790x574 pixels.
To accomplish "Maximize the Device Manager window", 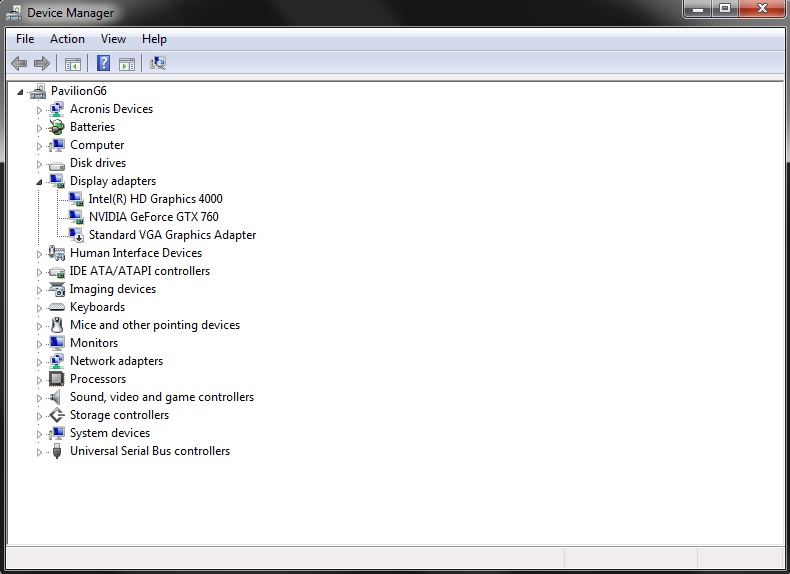I will coord(725,9).
